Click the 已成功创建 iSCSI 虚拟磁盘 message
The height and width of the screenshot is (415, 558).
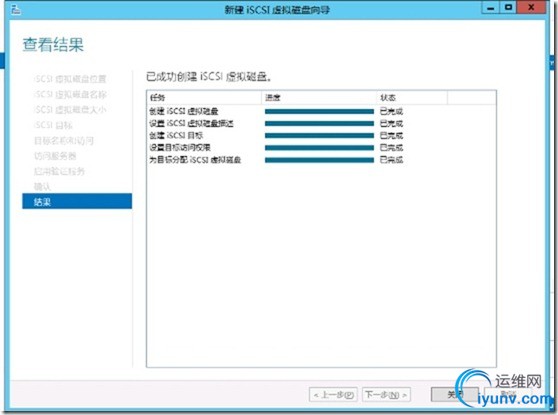tap(210, 77)
